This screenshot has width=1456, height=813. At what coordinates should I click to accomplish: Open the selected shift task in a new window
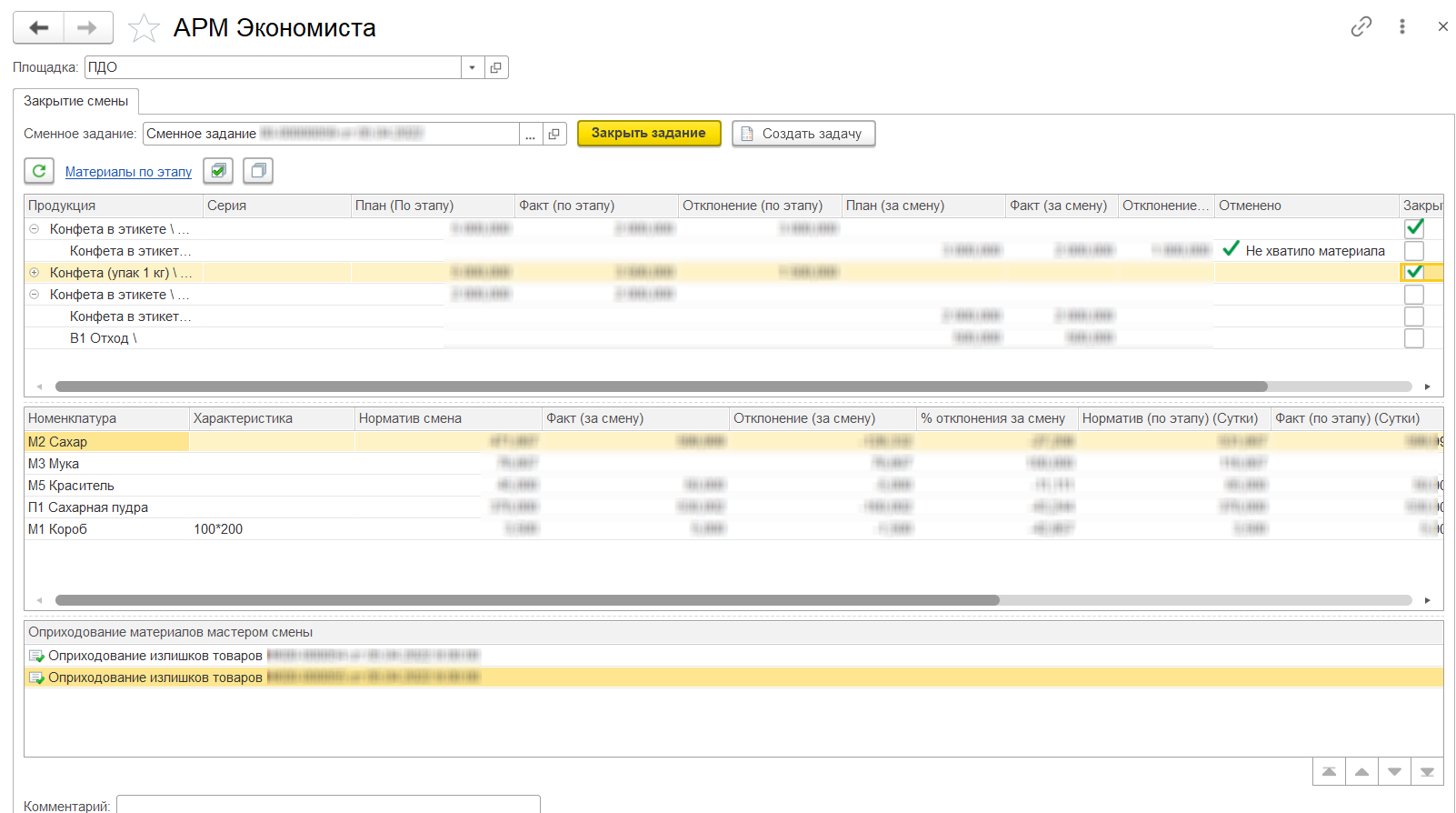click(x=554, y=134)
